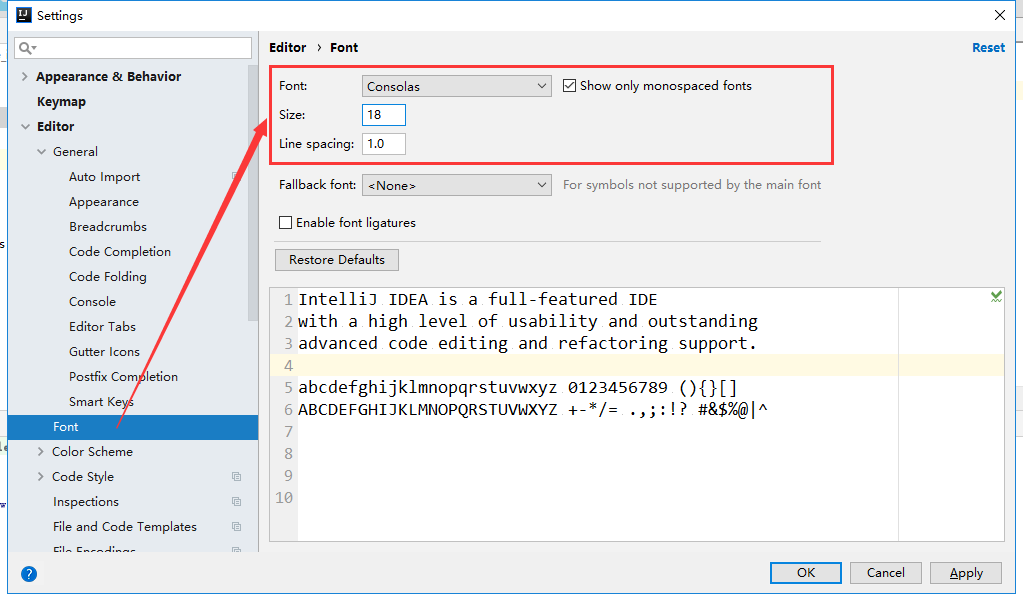Select Console settings page

click(93, 302)
